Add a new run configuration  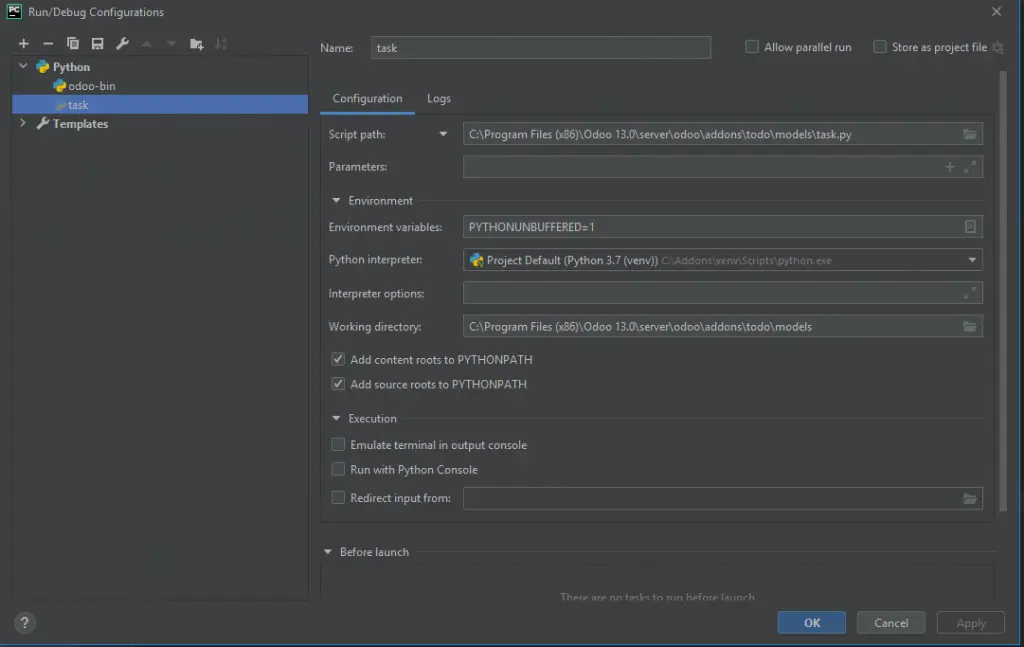point(23,43)
